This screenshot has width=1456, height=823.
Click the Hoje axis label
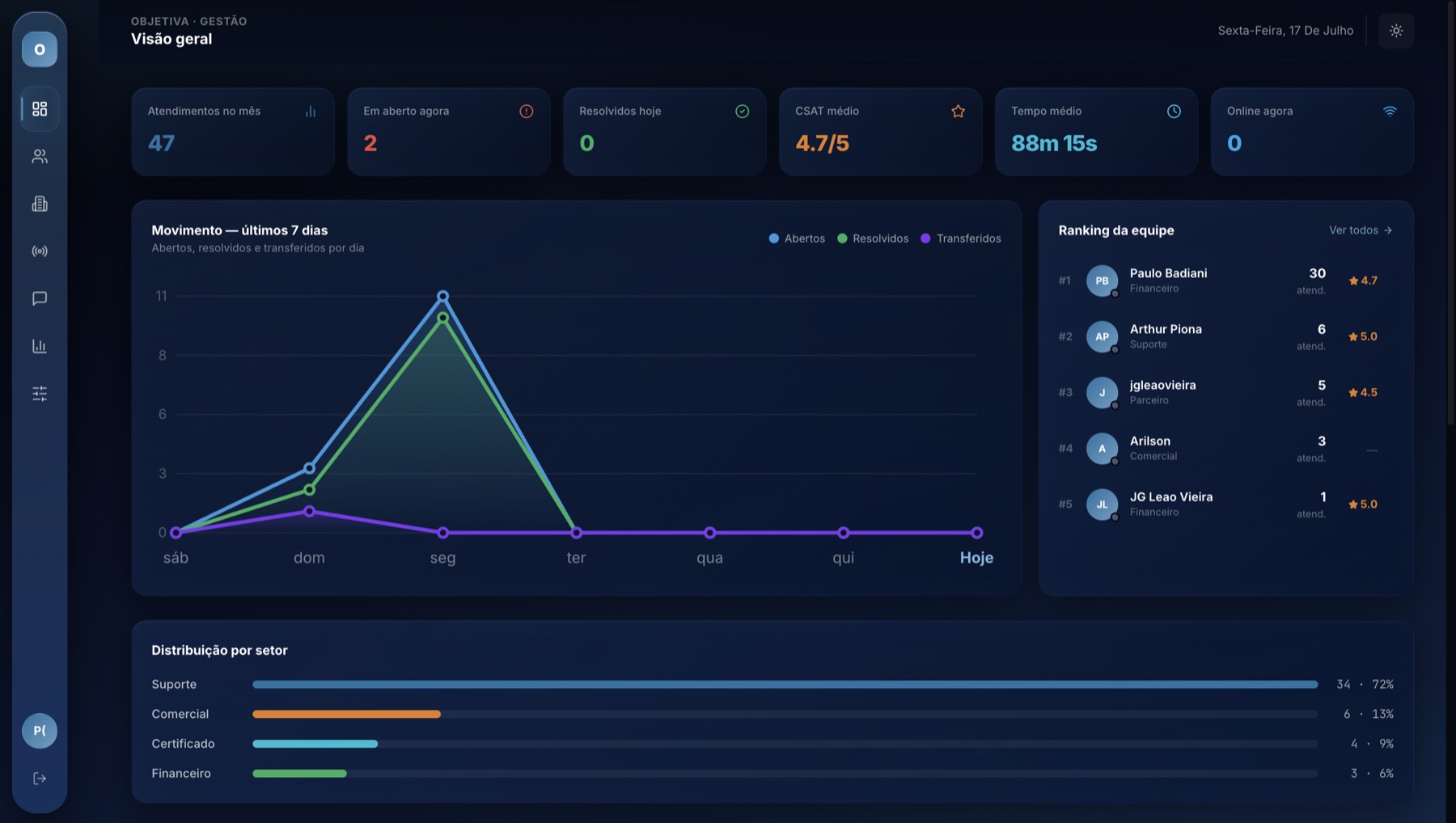pyautogui.click(x=976, y=558)
